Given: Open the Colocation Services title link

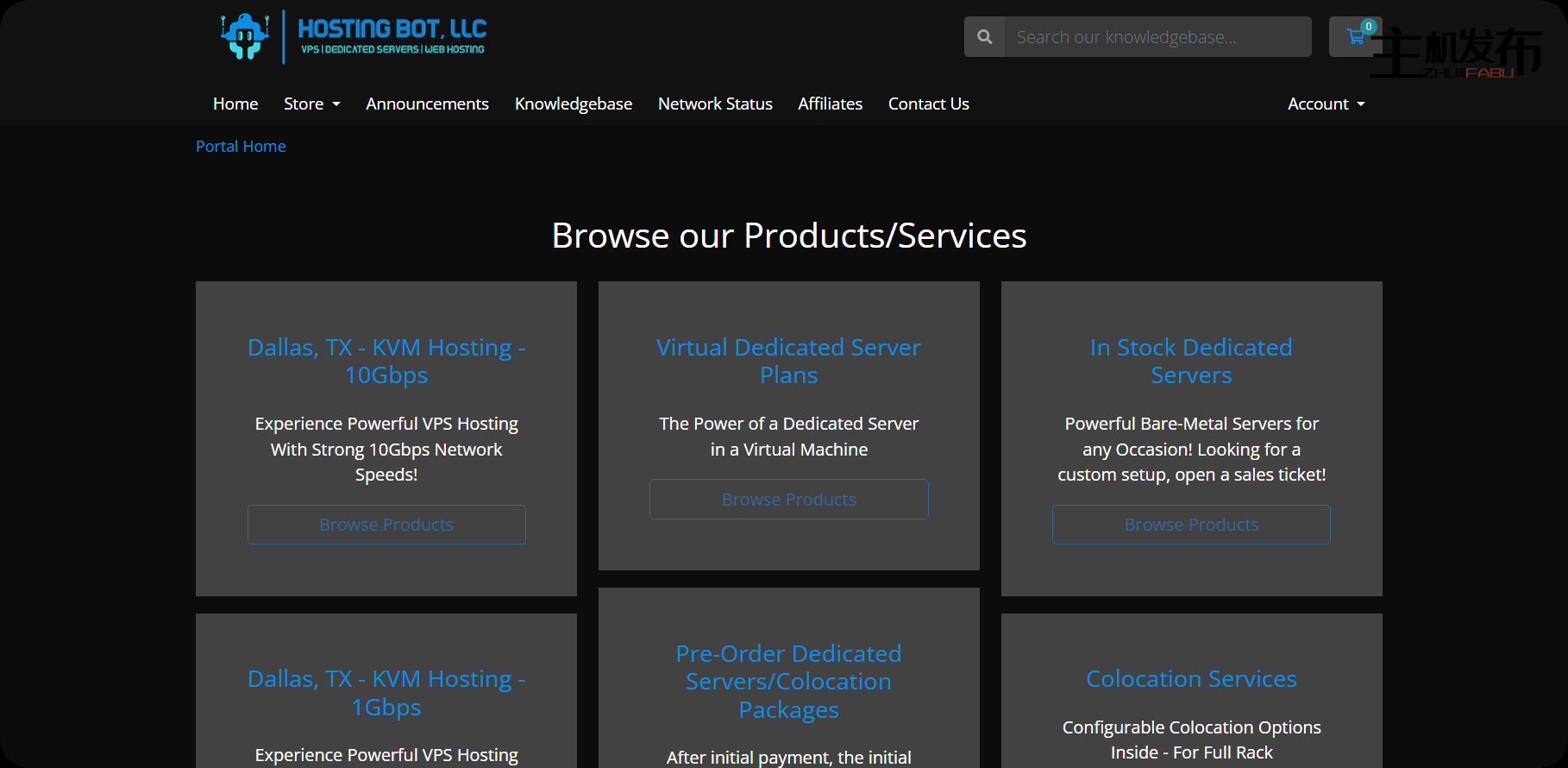Looking at the screenshot, I should pyautogui.click(x=1191, y=679).
